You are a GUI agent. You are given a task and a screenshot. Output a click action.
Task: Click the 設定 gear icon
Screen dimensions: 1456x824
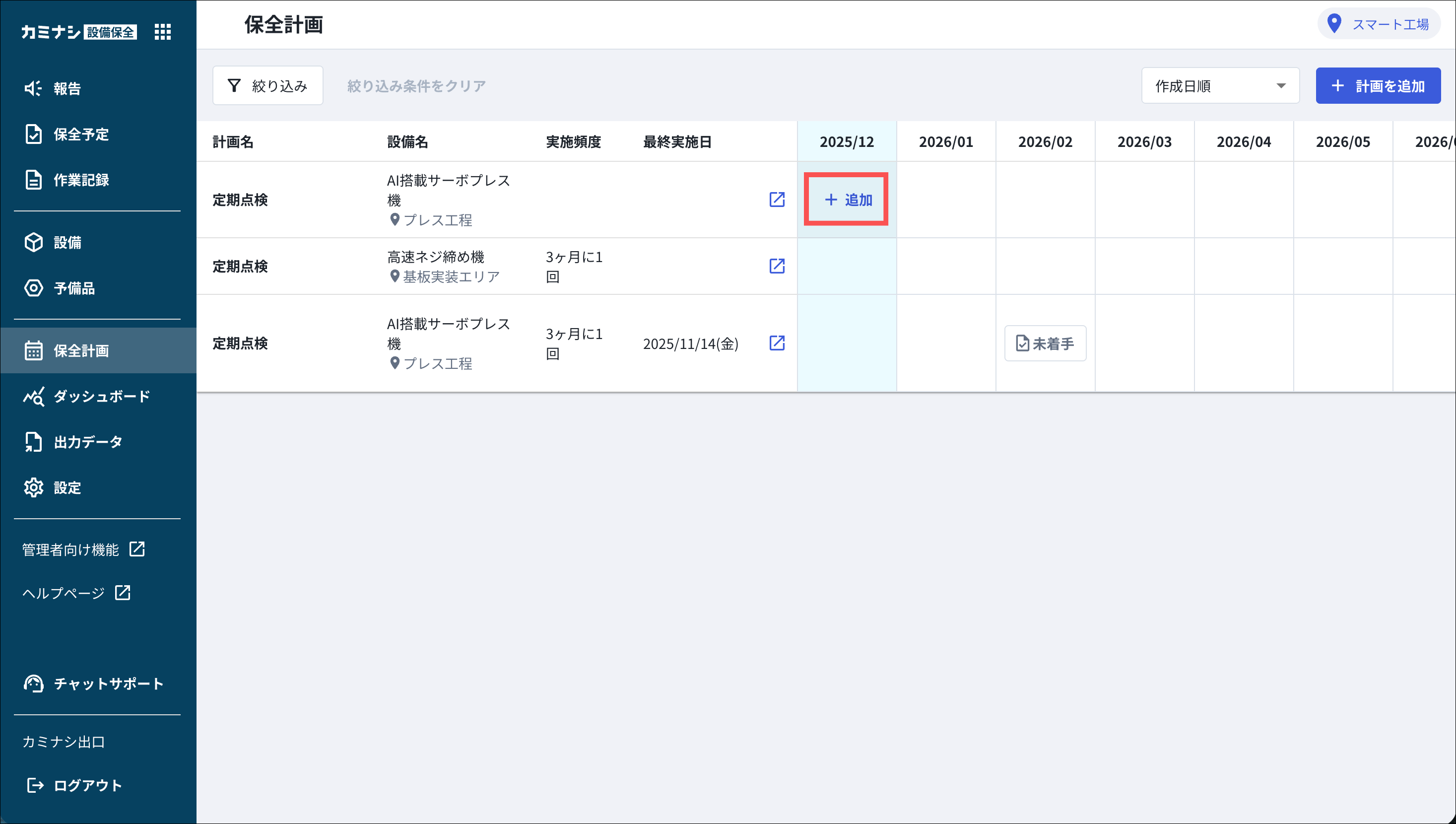33,487
